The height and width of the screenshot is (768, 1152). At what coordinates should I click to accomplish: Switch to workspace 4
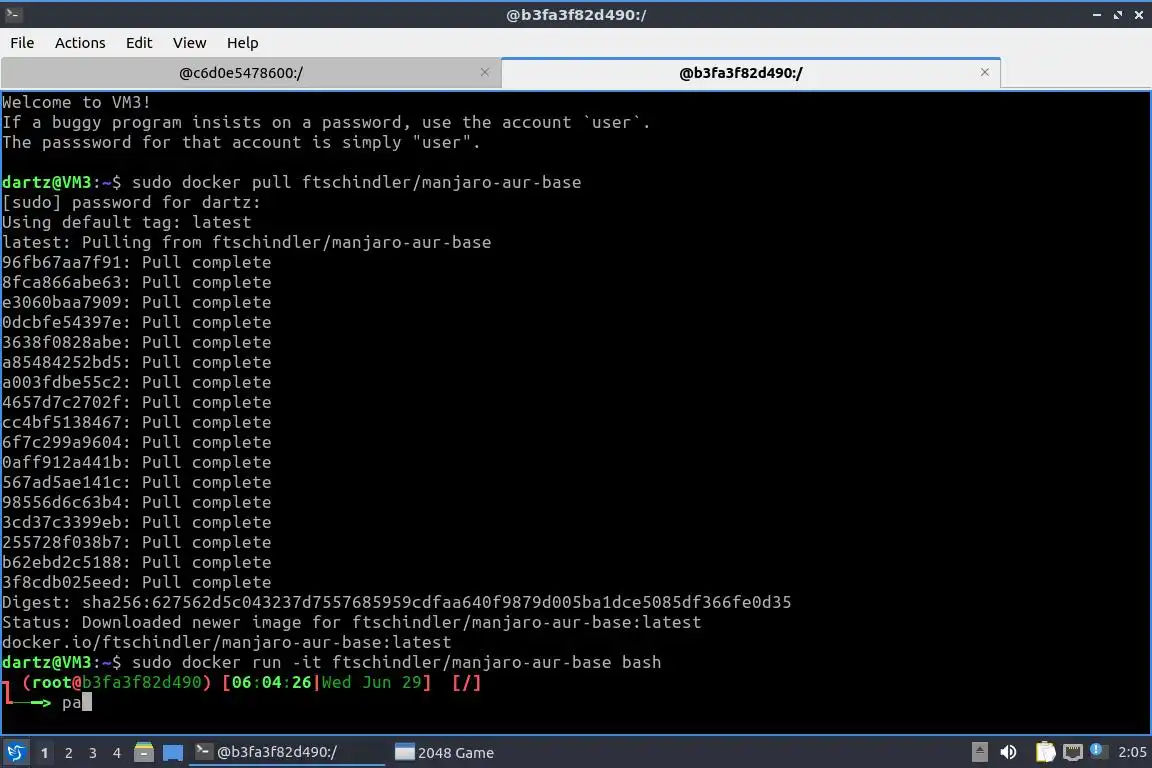pyautogui.click(x=117, y=753)
